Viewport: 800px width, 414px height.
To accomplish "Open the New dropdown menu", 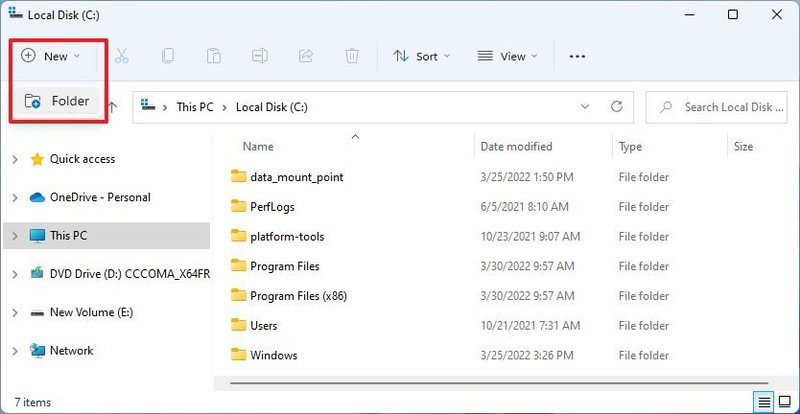I will [x=51, y=56].
